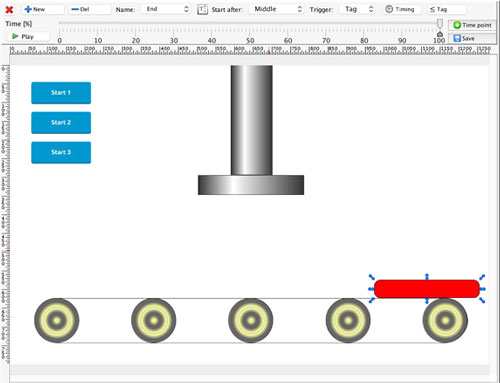Image resolution: width=500 pixels, height=383 pixels.
Task: Play the animation
Action: (x=27, y=36)
